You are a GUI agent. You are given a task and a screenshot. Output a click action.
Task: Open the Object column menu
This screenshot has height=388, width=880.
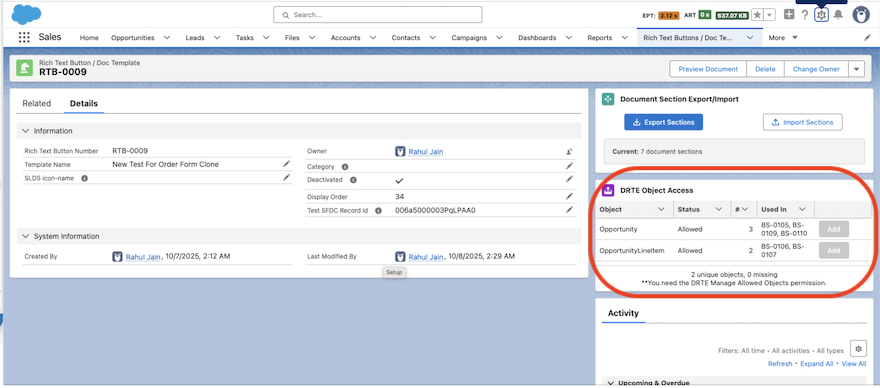coord(661,209)
